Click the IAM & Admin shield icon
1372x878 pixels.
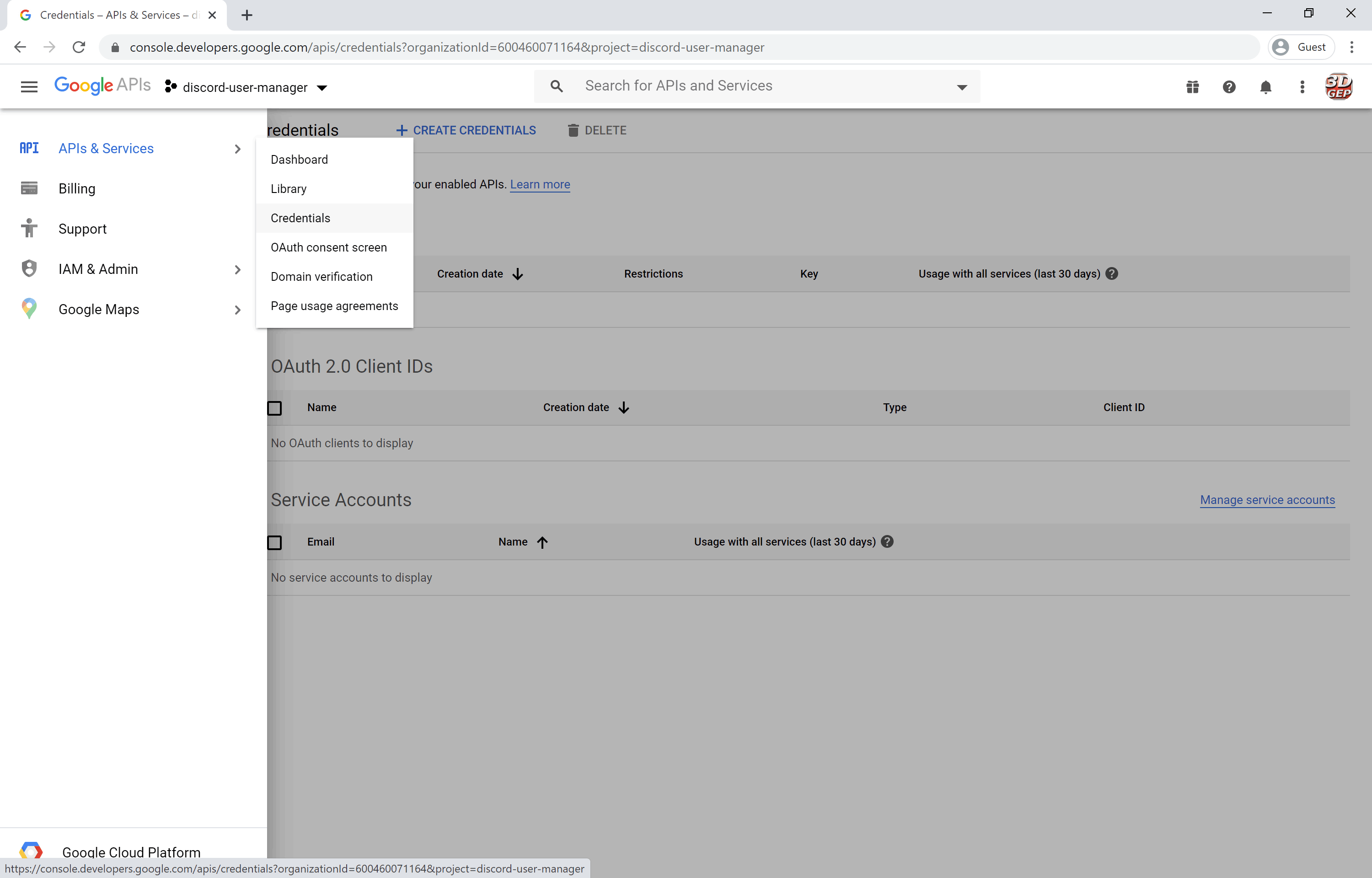point(29,268)
